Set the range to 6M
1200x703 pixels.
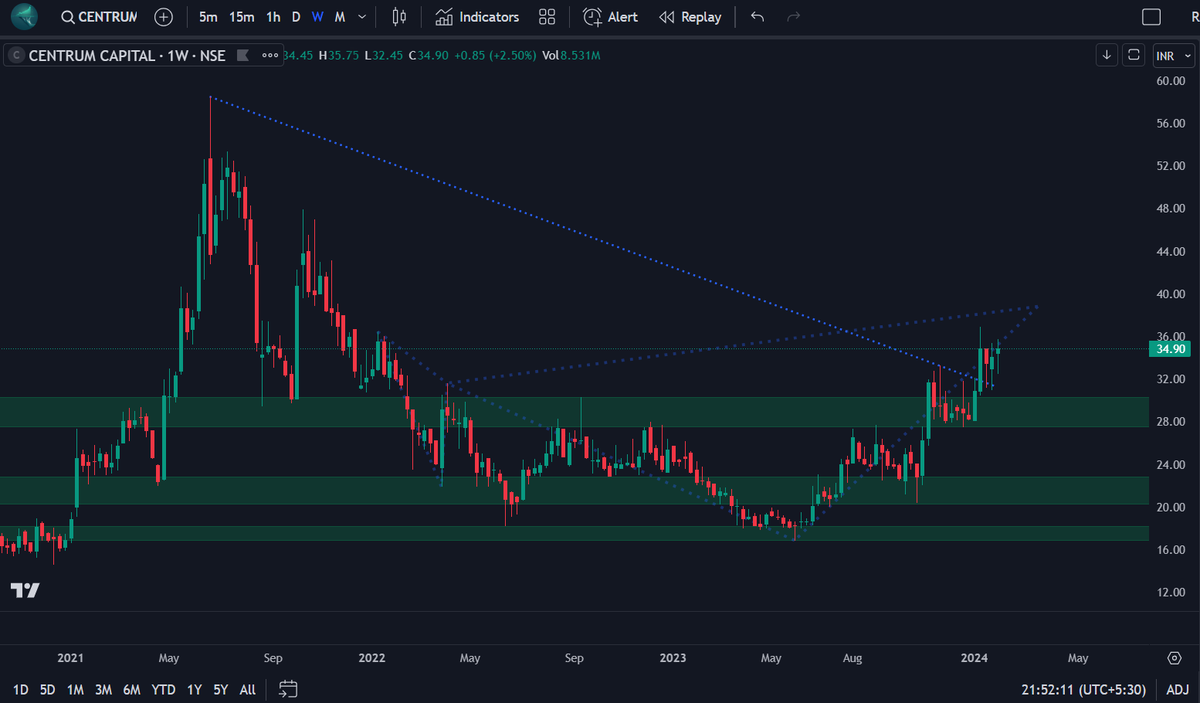tap(132, 689)
